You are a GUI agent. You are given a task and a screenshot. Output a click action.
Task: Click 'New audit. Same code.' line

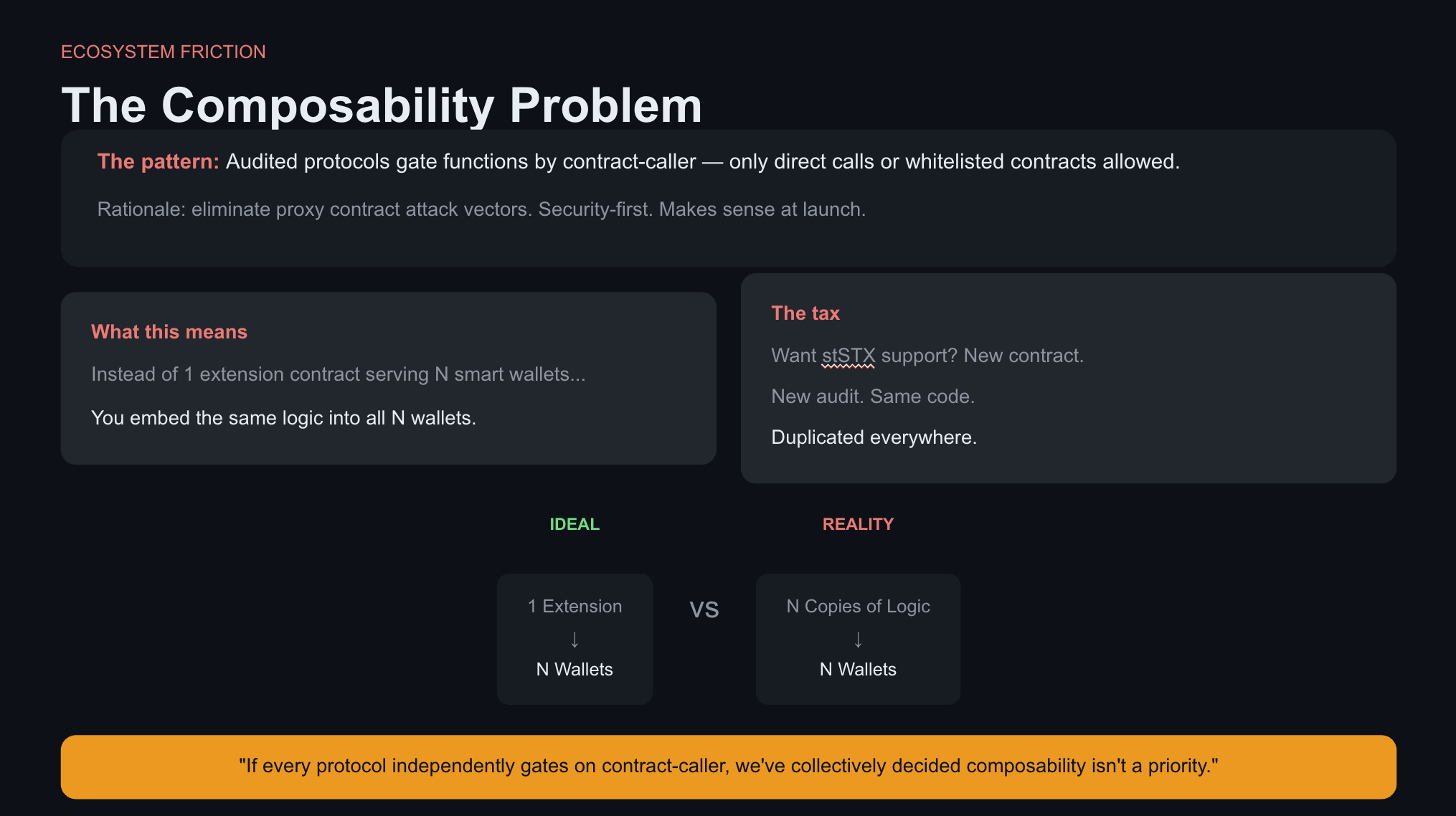tap(872, 397)
